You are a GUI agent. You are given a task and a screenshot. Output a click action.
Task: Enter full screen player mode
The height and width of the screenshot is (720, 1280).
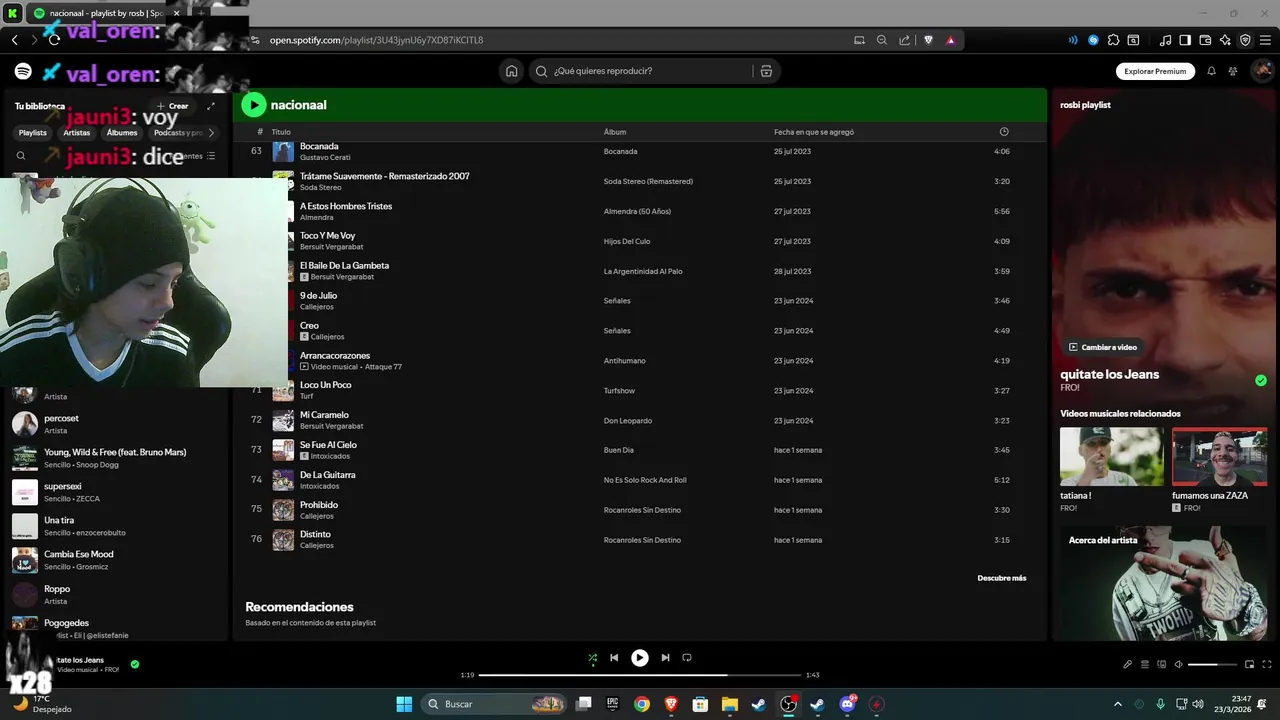point(1266,665)
